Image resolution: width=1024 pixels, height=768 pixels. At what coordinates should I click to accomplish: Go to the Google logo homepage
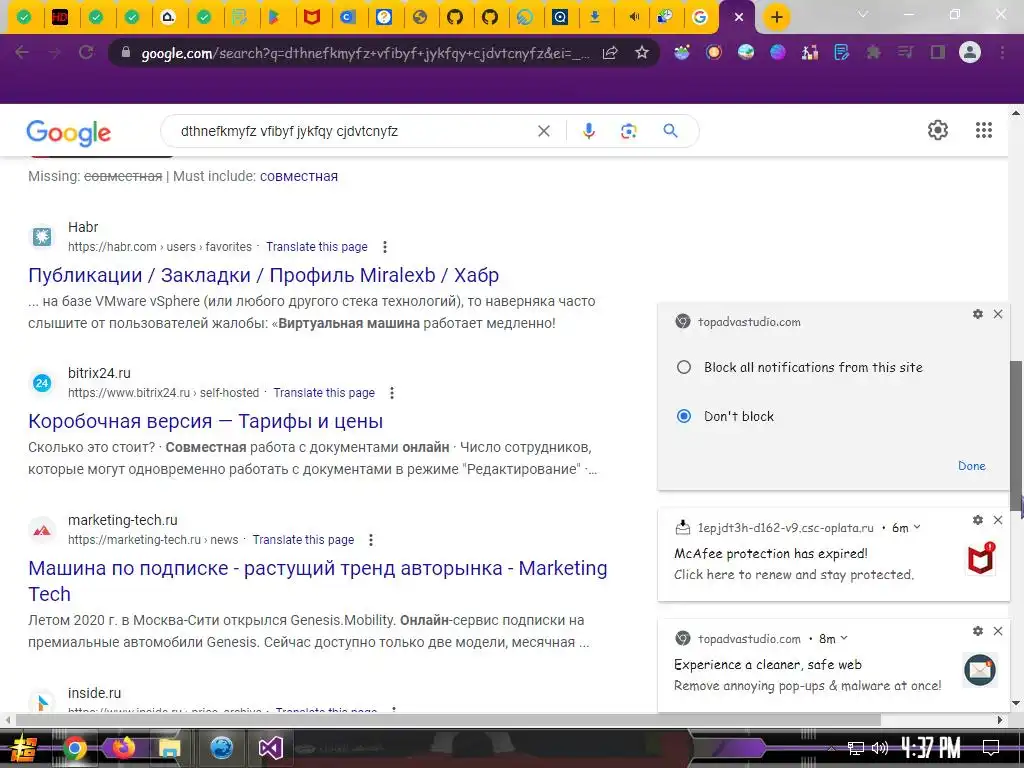point(69,133)
